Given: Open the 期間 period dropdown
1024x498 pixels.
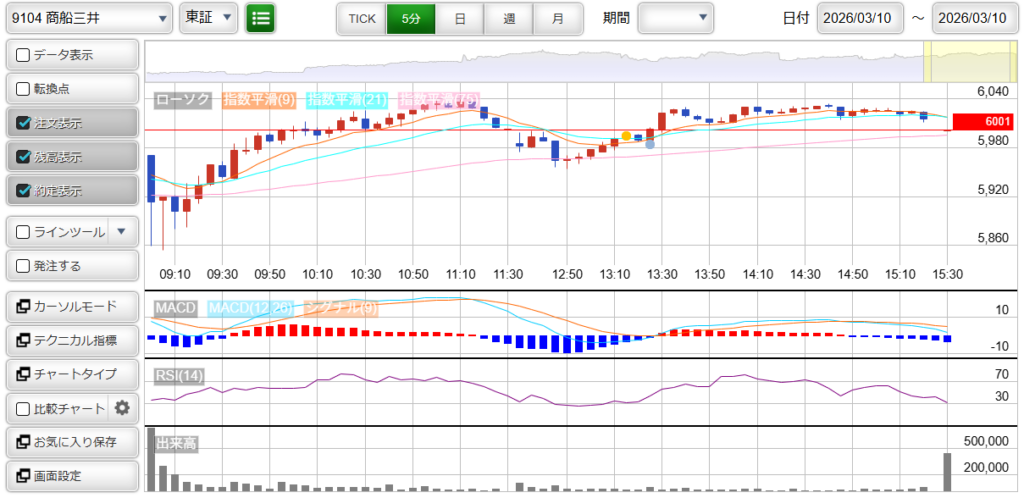Looking at the screenshot, I should [x=675, y=18].
